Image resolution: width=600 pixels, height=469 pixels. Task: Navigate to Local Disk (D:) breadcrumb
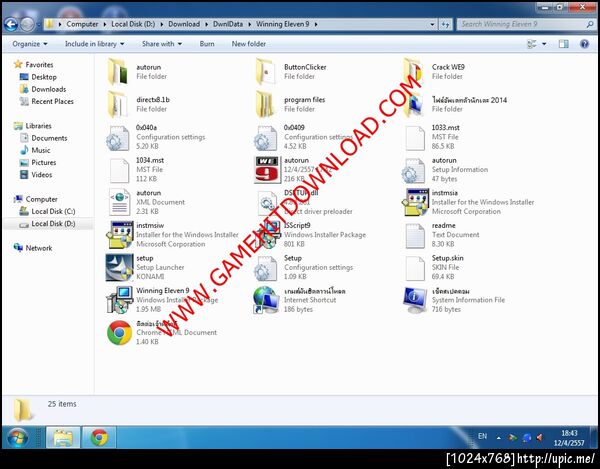pos(133,24)
